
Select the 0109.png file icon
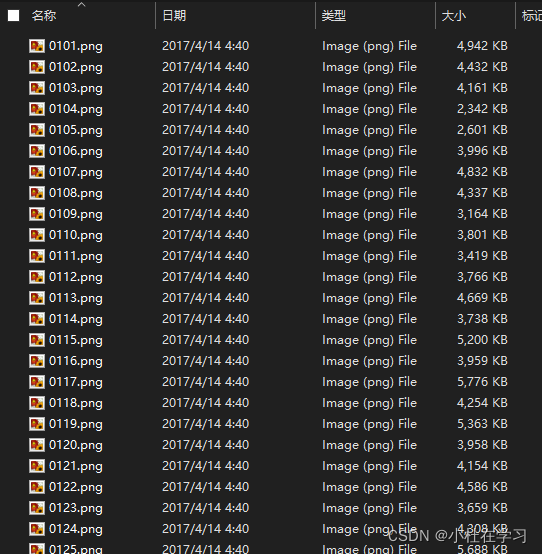click(37, 214)
